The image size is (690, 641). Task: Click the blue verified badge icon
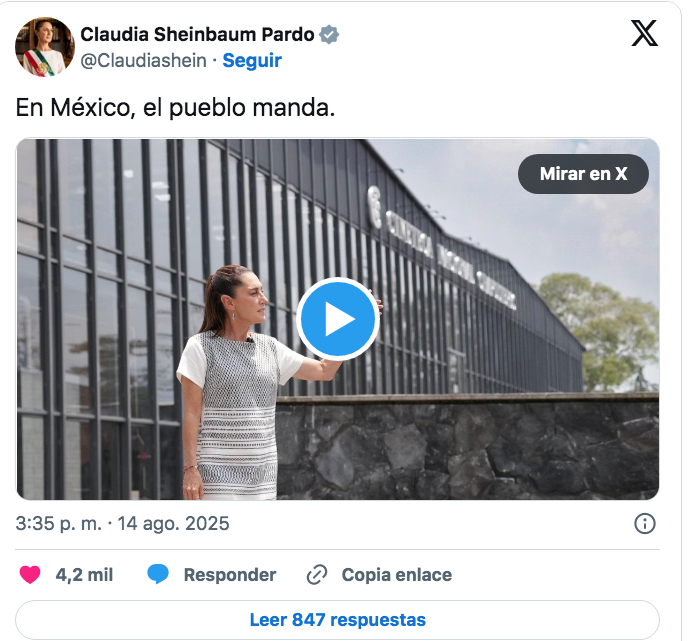click(329, 34)
